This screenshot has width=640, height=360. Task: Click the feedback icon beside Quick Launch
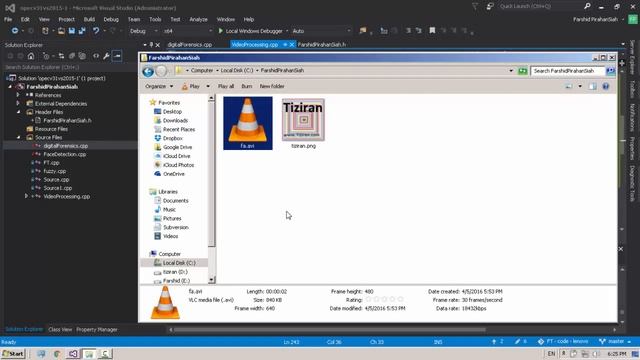[x=490, y=7]
